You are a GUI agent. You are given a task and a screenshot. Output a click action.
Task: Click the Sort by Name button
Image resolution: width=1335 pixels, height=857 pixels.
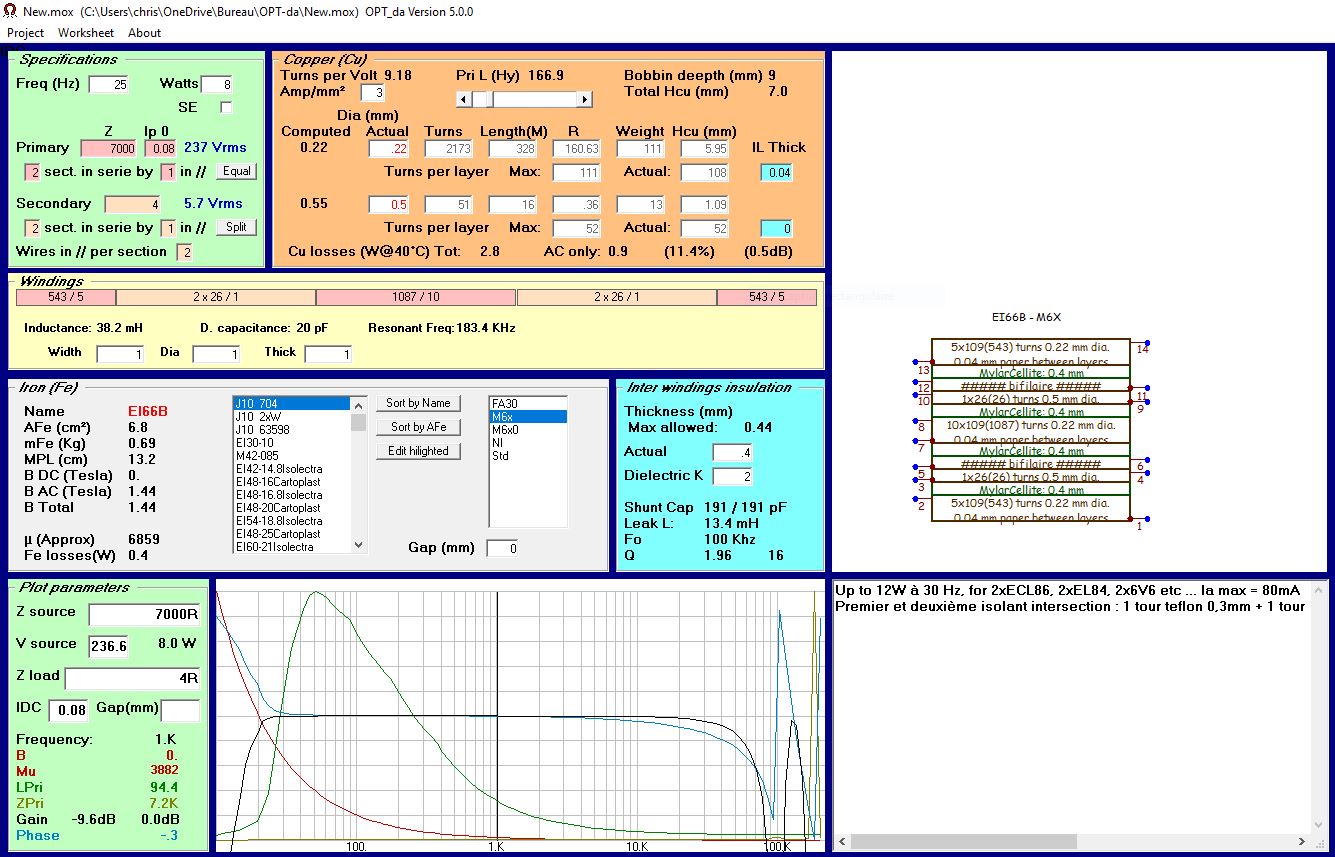click(418, 403)
